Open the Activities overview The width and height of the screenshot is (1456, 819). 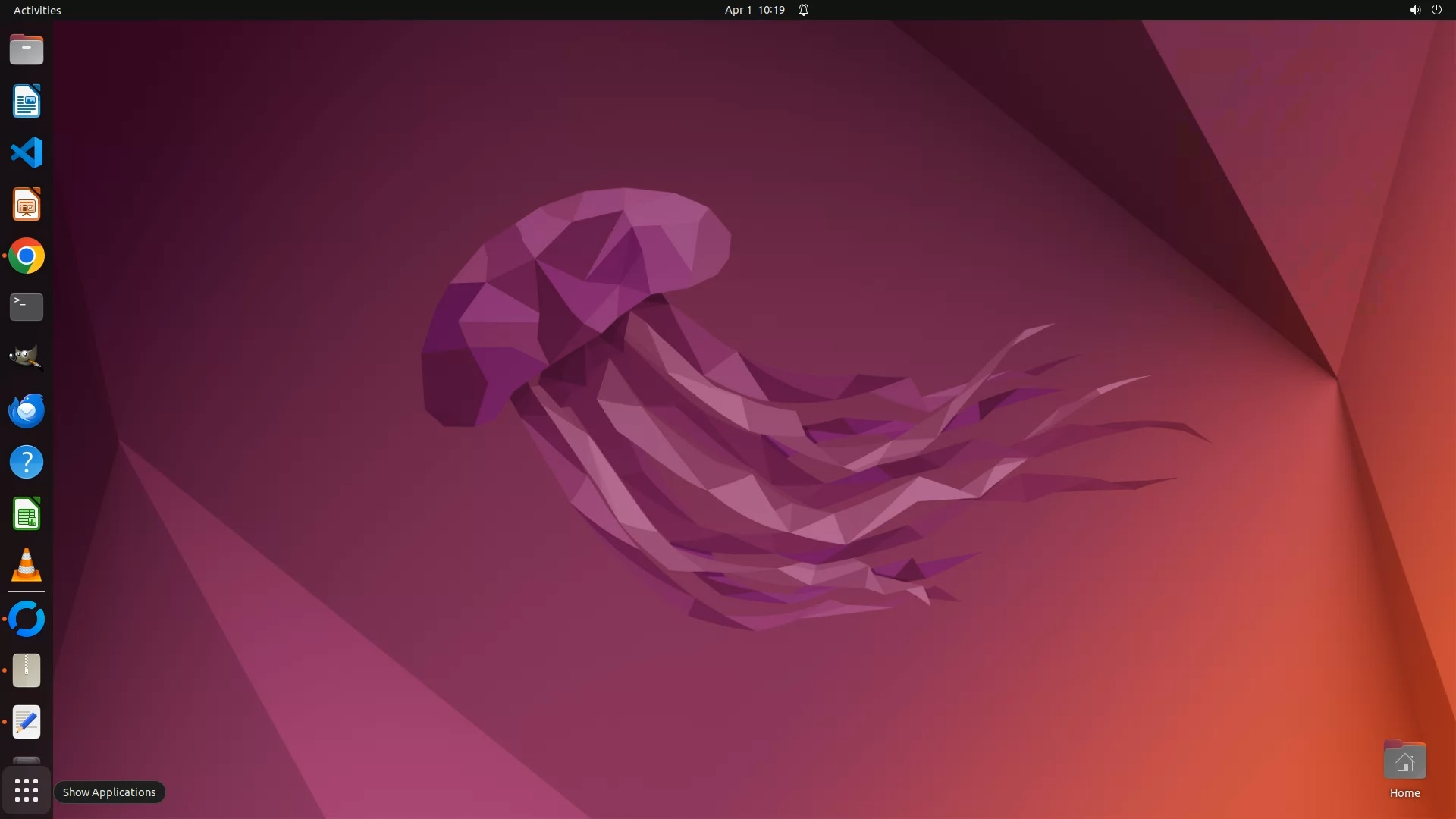pyautogui.click(x=37, y=10)
